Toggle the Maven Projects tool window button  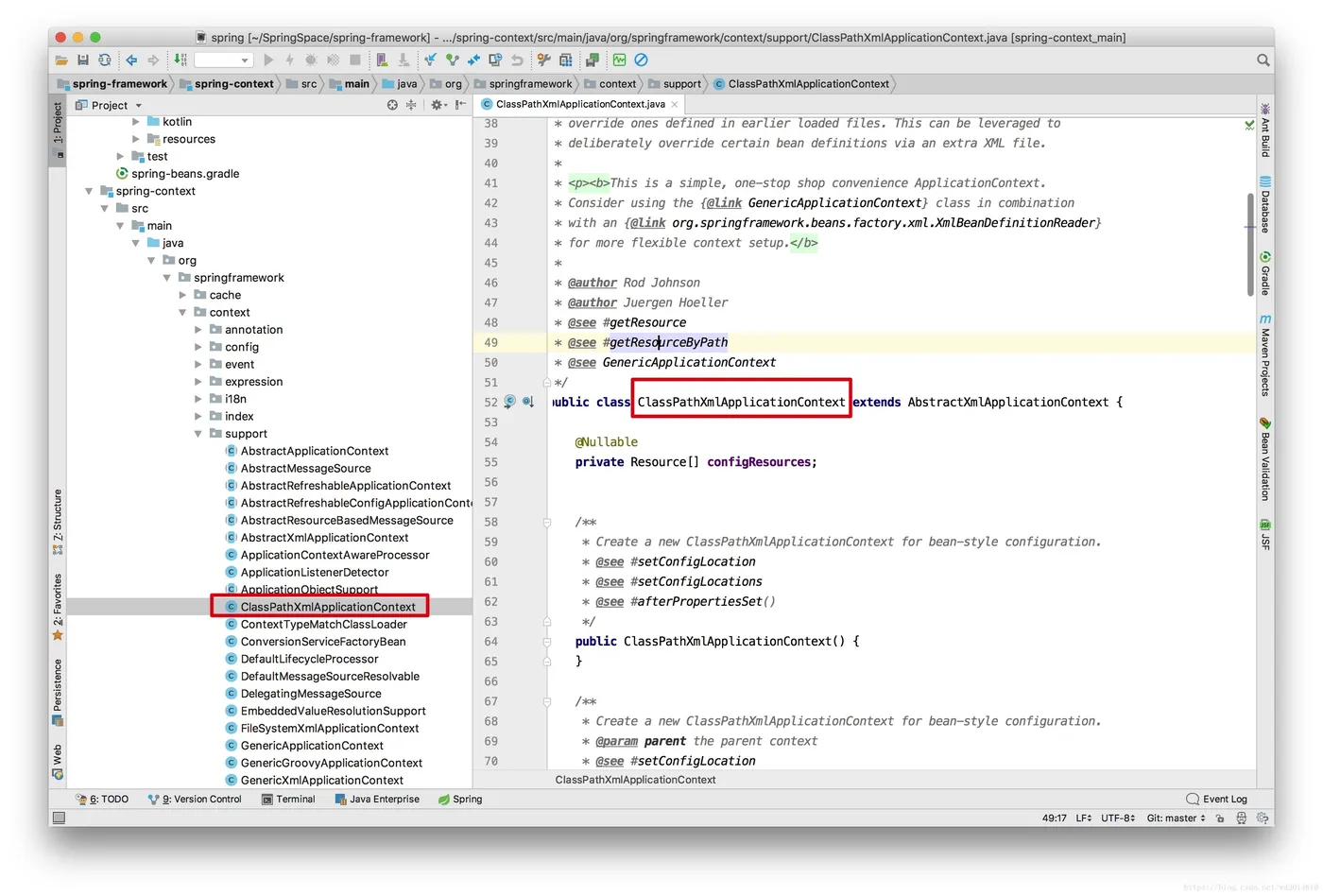[1264, 354]
